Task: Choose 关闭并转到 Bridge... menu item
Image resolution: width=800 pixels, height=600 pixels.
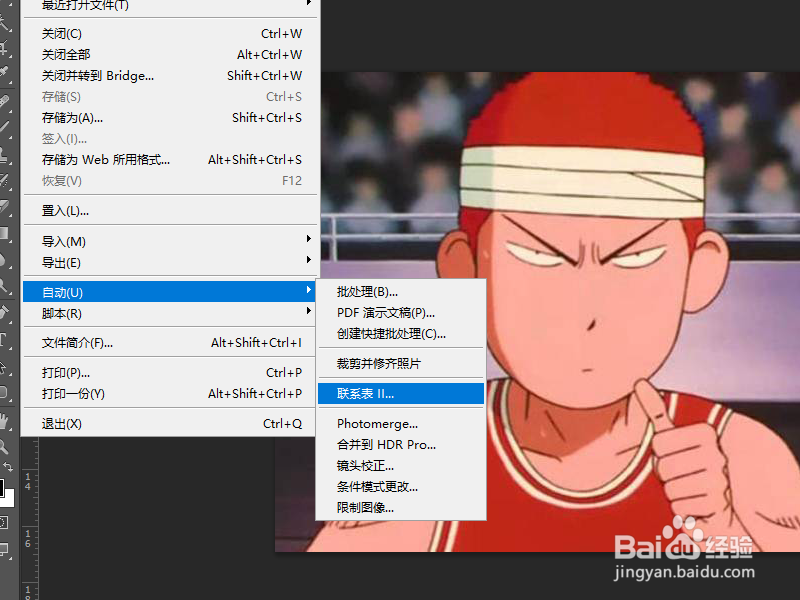Action: 170,76
